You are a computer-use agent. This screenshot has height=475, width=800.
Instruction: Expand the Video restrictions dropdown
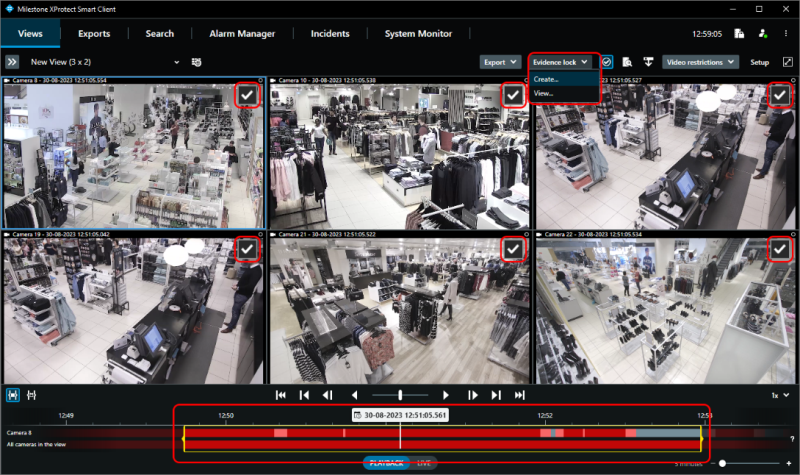[x=700, y=62]
